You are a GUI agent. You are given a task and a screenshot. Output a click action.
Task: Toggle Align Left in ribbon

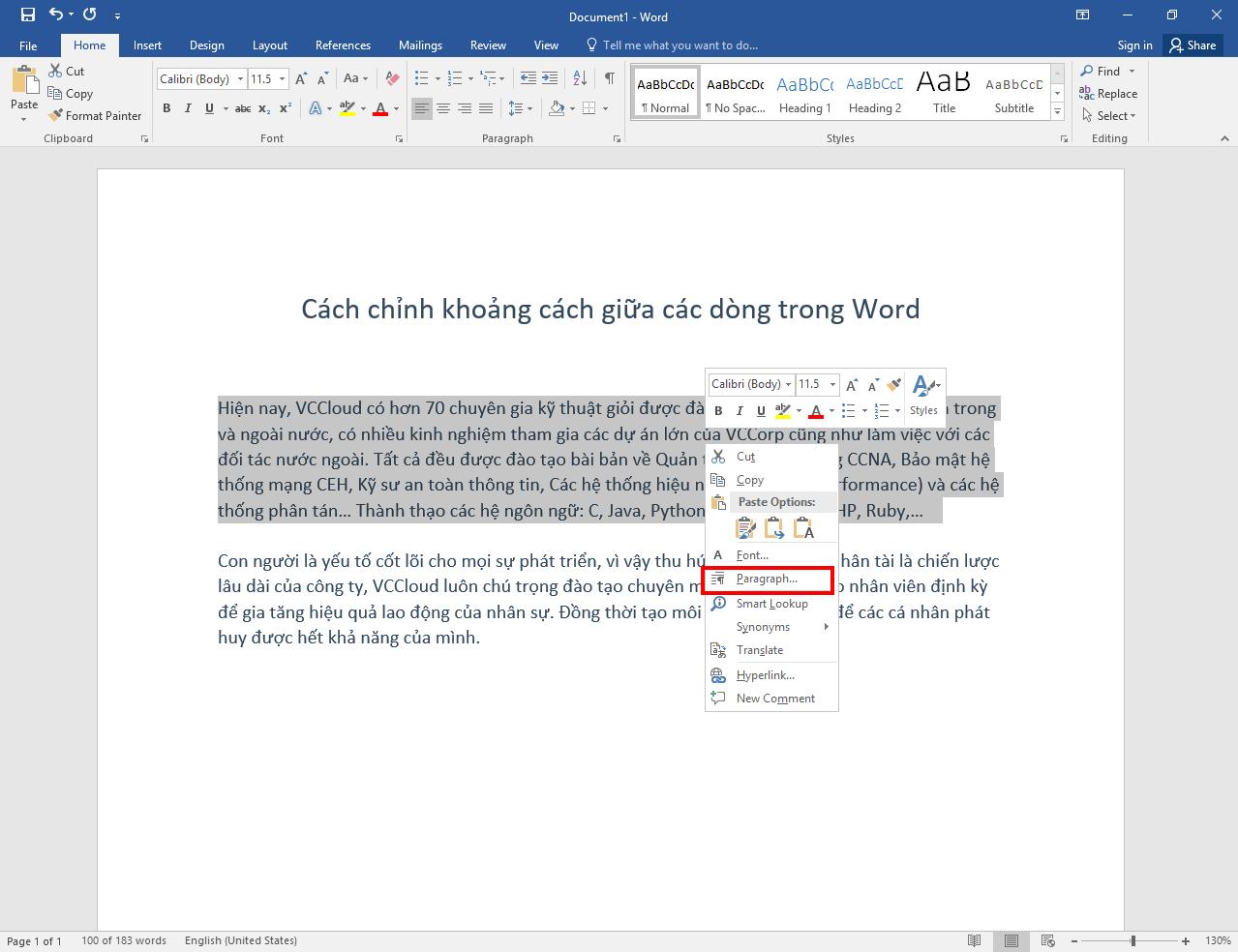click(422, 108)
